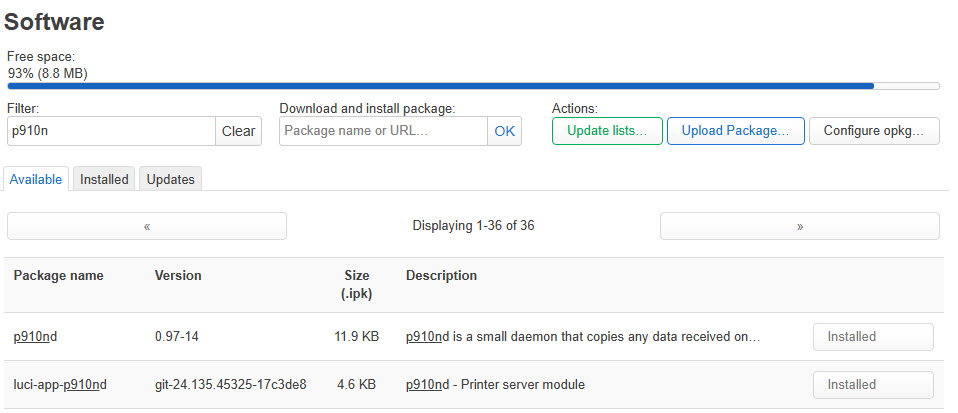Confirm package download with OK button
Image resolution: width=958 pixels, height=413 pixels.
505,131
